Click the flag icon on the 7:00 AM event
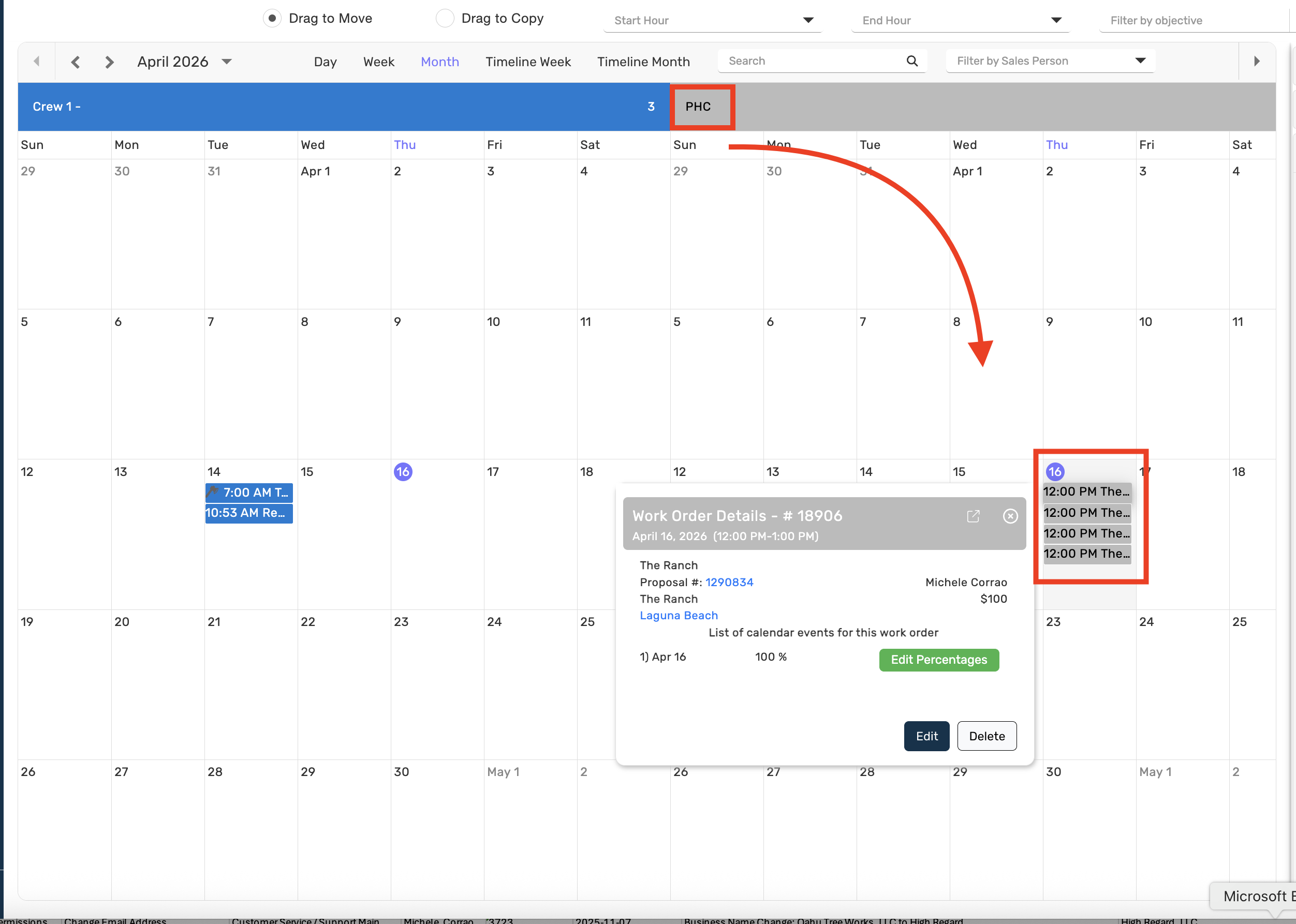This screenshot has height=924, width=1296. tap(213, 492)
